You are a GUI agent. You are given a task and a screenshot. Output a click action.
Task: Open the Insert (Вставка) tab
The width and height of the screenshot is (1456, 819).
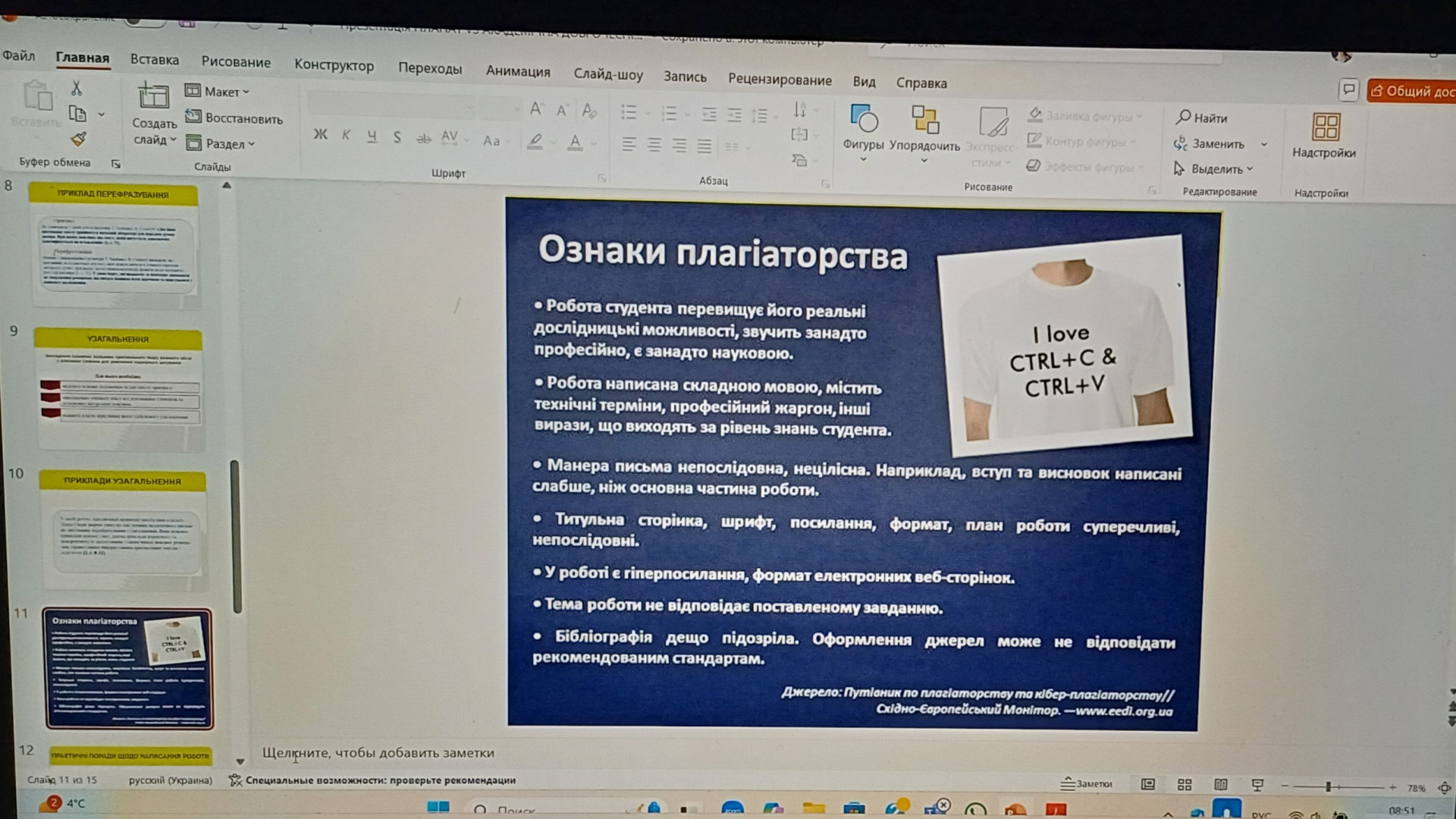click(x=154, y=60)
